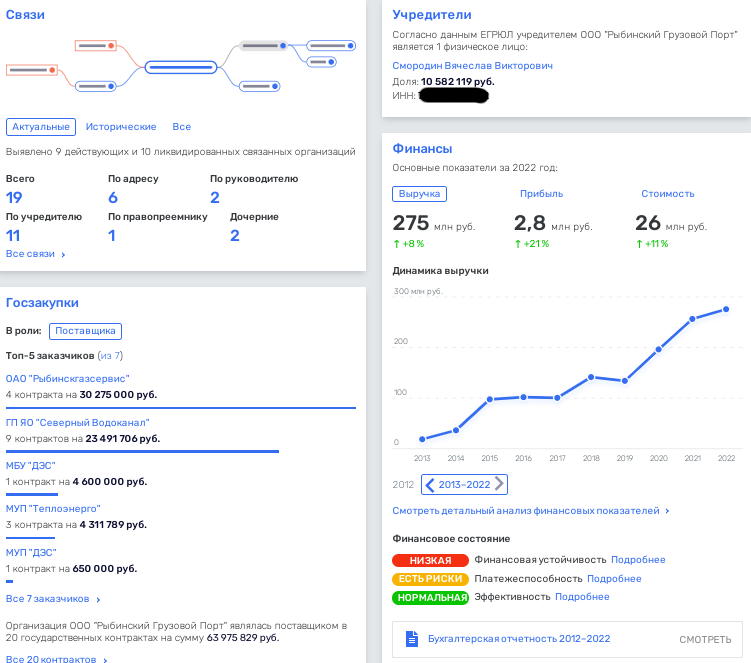This screenshot has height=663, width=751.
Task: Select the Прибыль finance tab
Action: [x=541, y=194]
